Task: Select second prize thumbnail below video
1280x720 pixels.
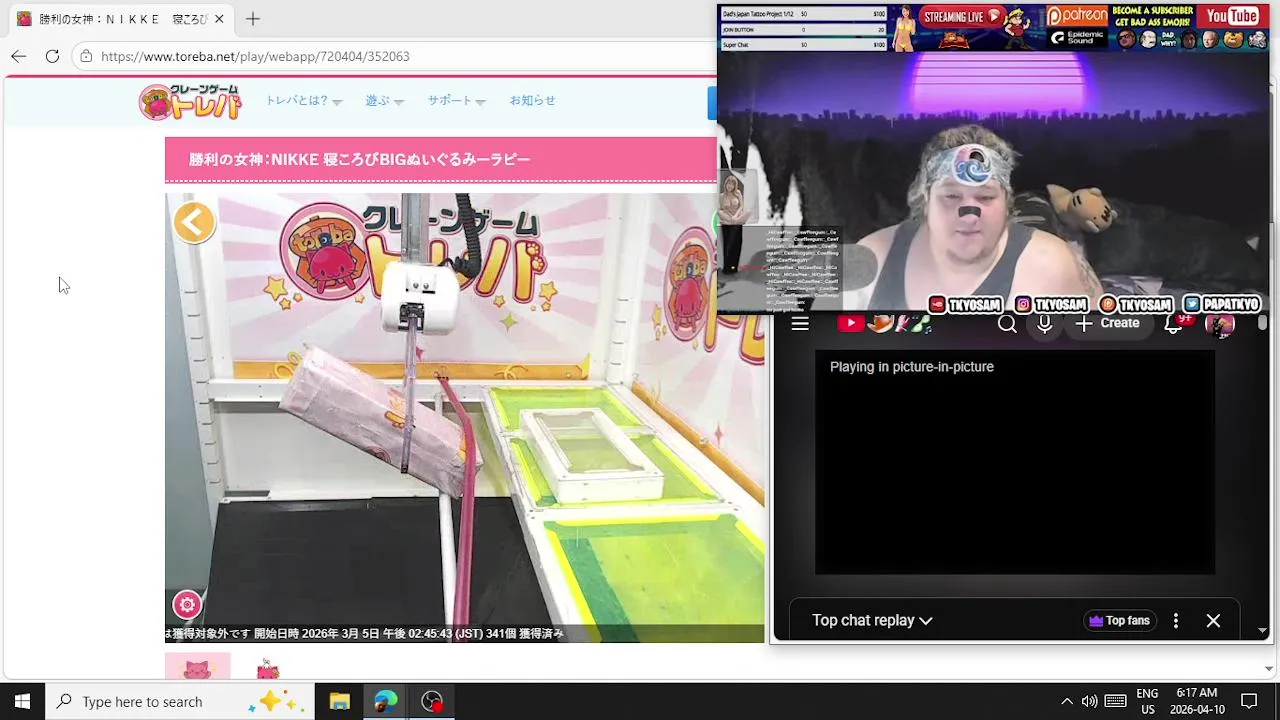Action: pyautogui.click(x=267, y=667)
